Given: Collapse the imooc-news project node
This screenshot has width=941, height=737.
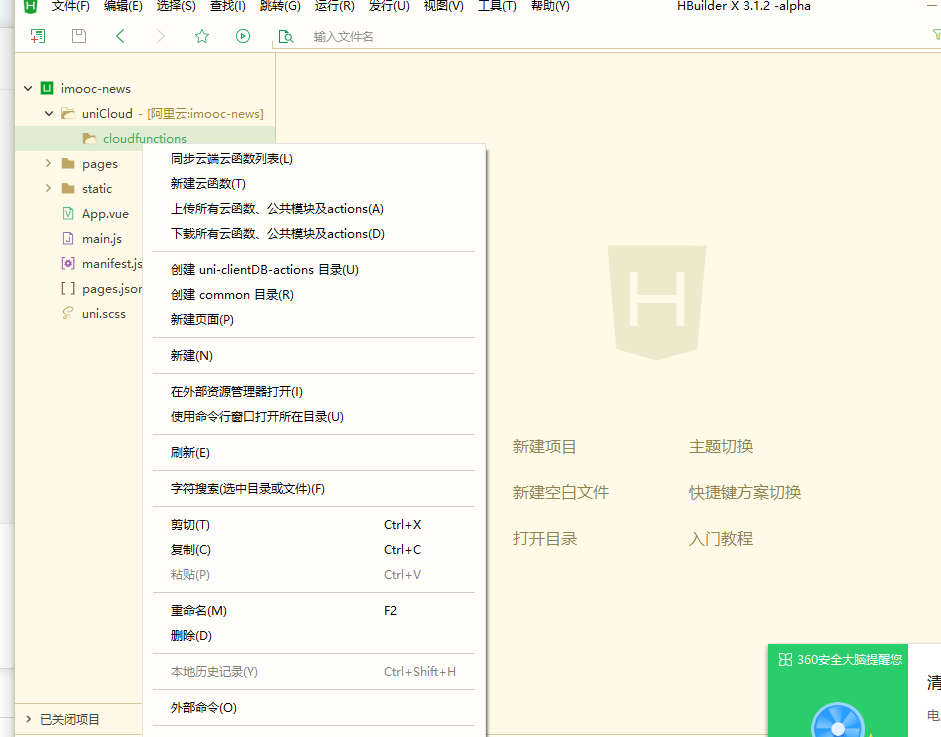Looking at the screenshot, I should click(x=28, y=88).
